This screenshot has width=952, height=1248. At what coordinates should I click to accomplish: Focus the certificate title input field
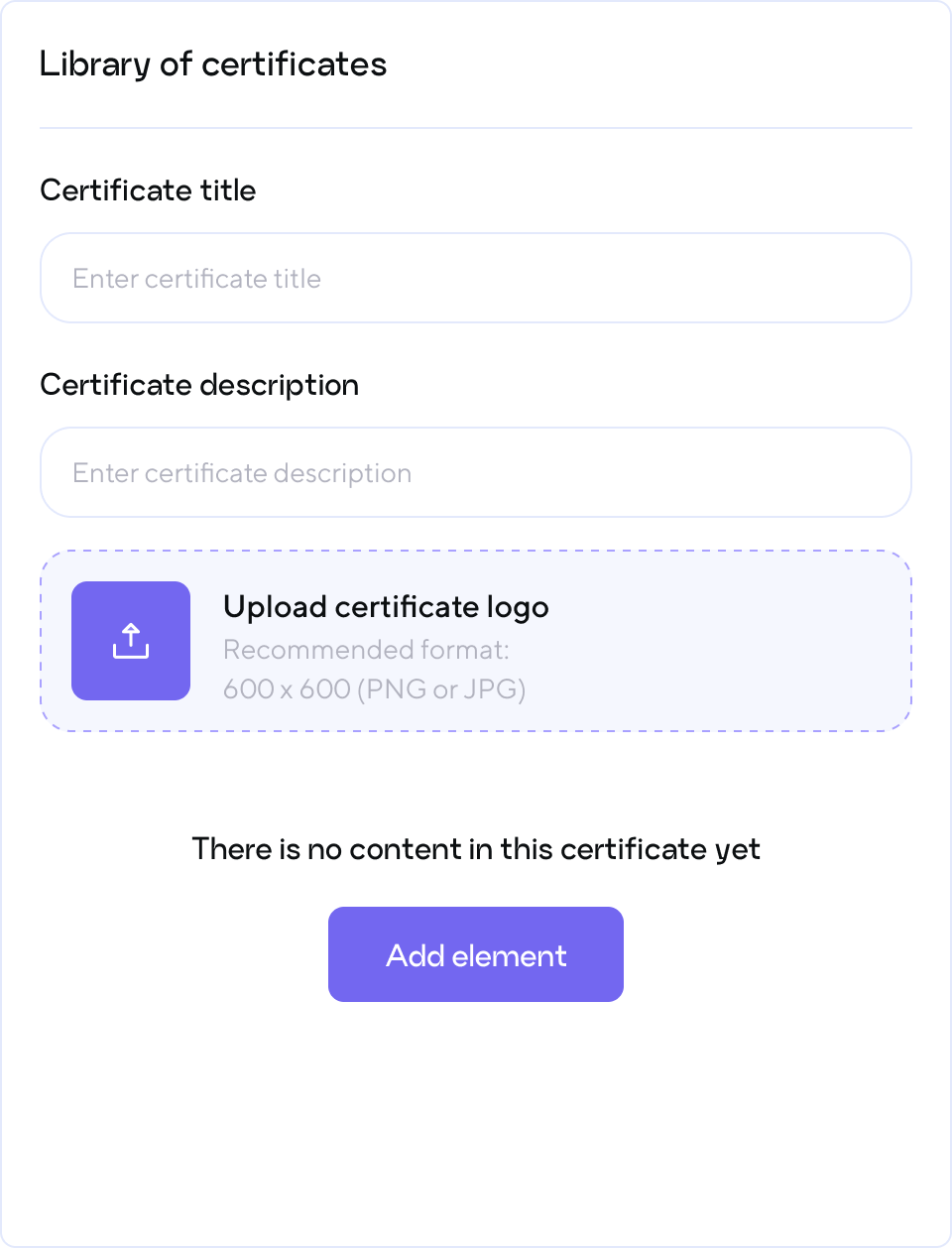coord(476,278)
